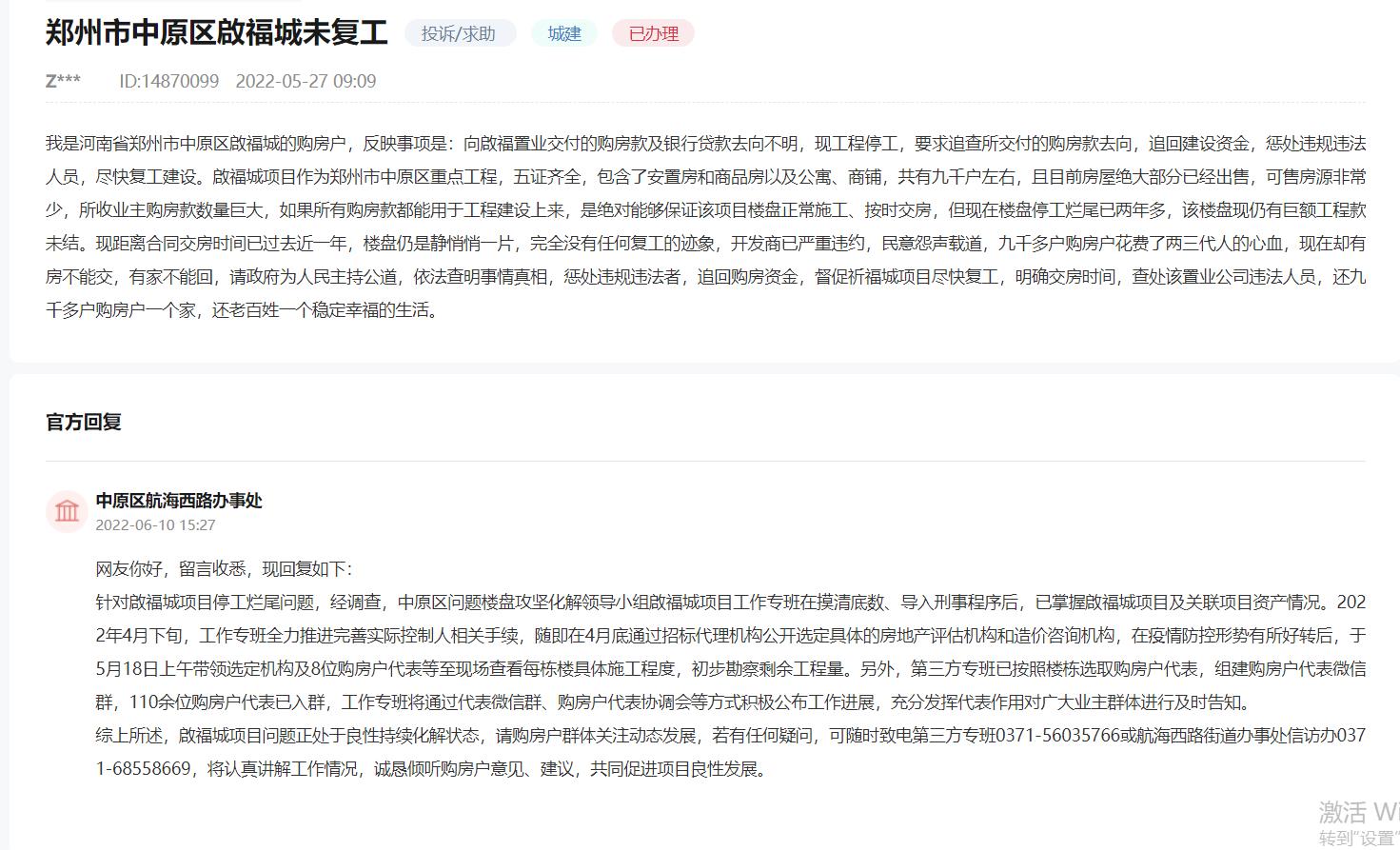Click the 官方回复 section heading
The image size is (1400, 850).
pos(84,422)
